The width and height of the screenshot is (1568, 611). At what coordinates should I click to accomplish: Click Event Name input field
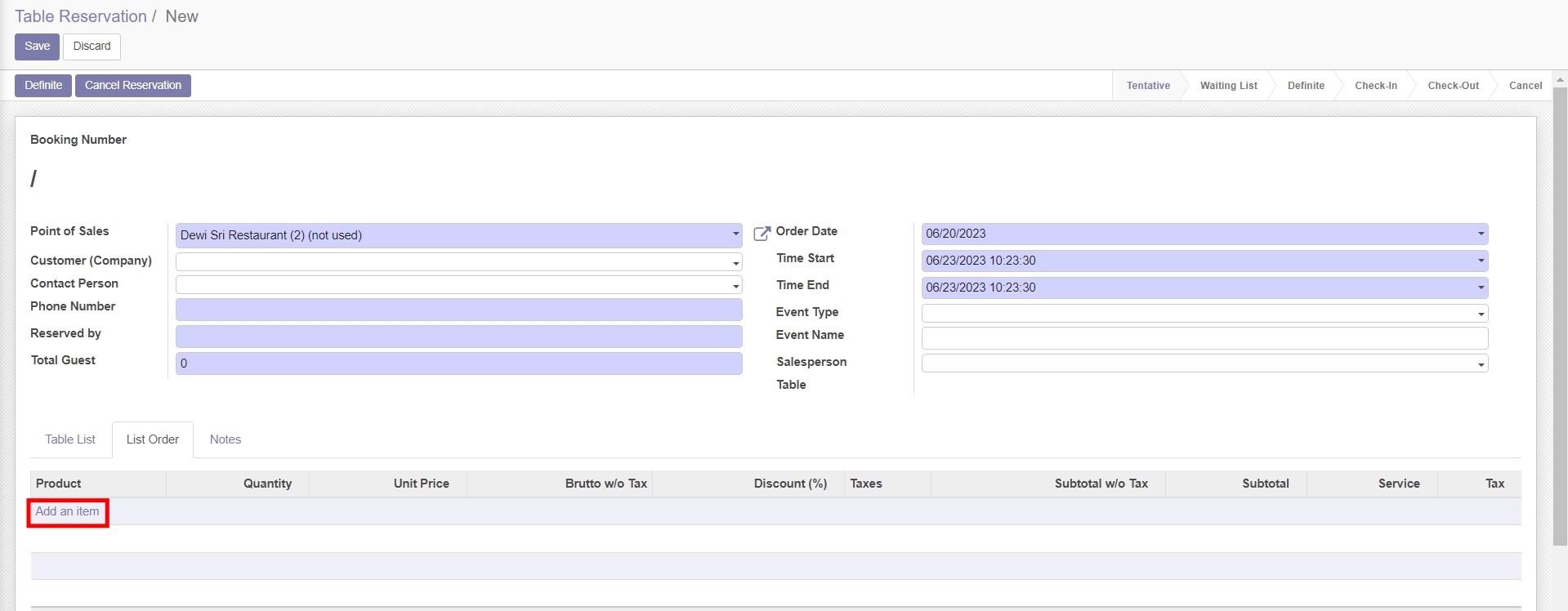1204,338
